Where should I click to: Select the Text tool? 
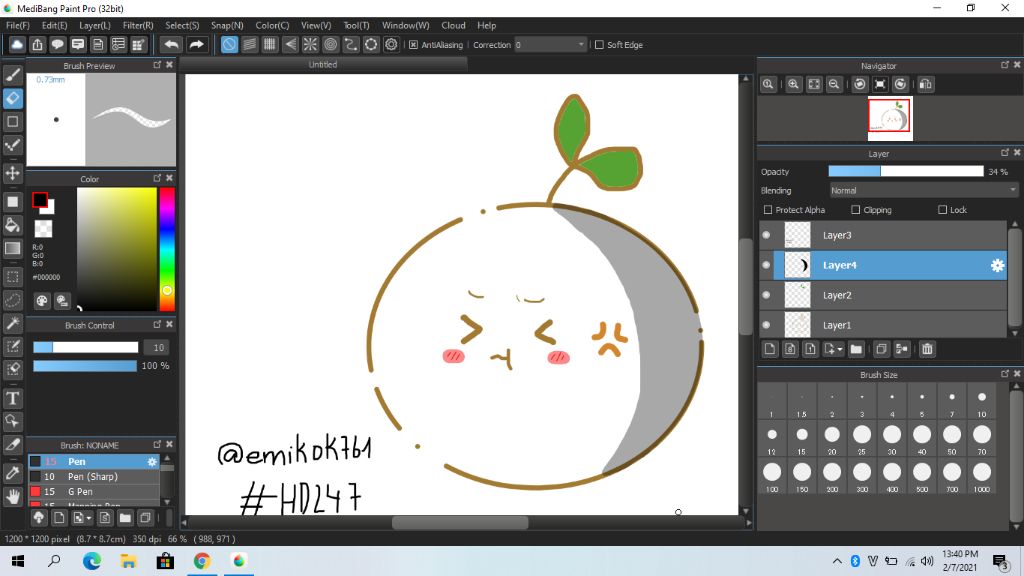coord(13,398)
